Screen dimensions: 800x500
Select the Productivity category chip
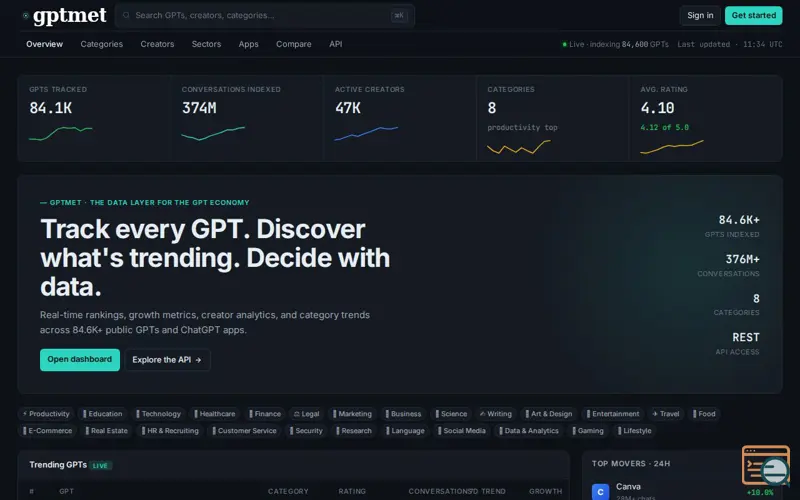tap(46, 414)
